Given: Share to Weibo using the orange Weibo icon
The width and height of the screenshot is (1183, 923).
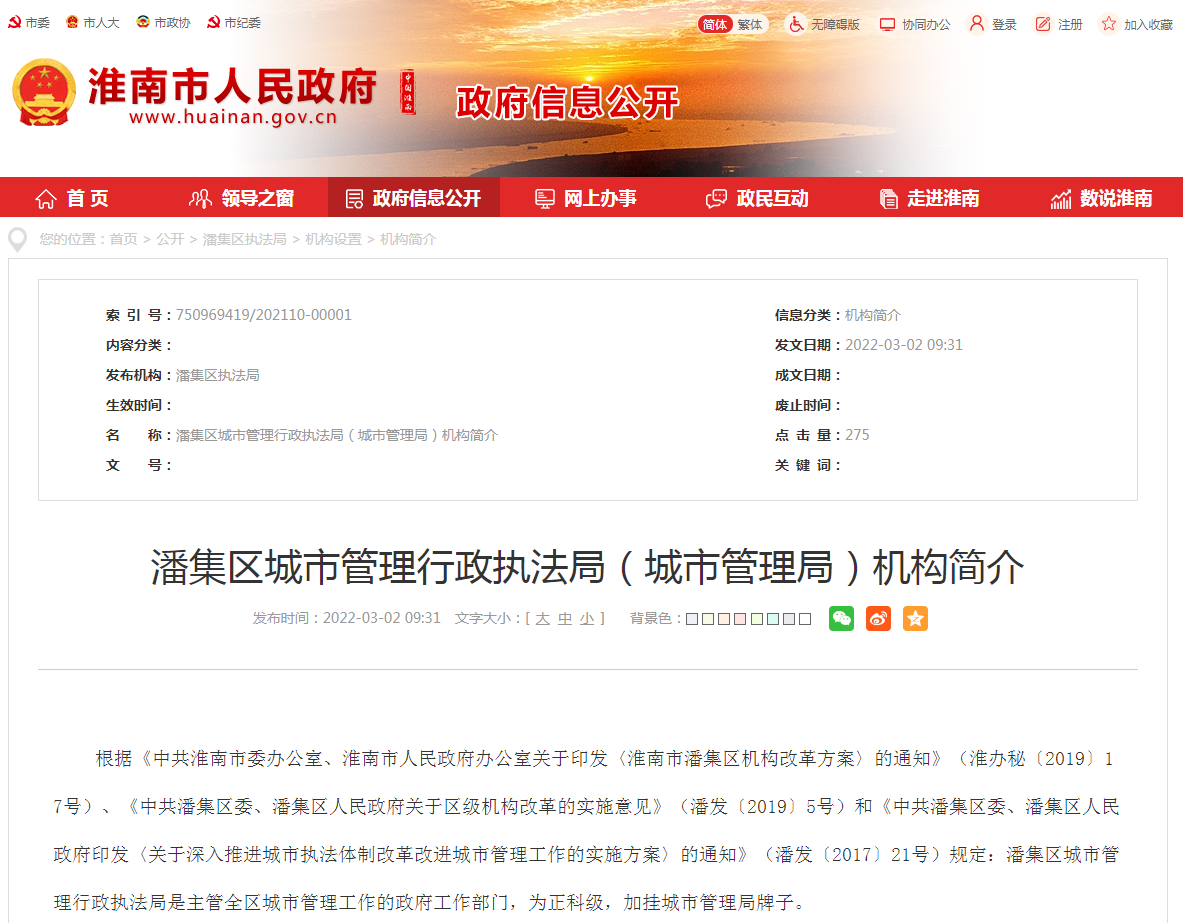Looking at the screenshot, I should coord(878,619).
